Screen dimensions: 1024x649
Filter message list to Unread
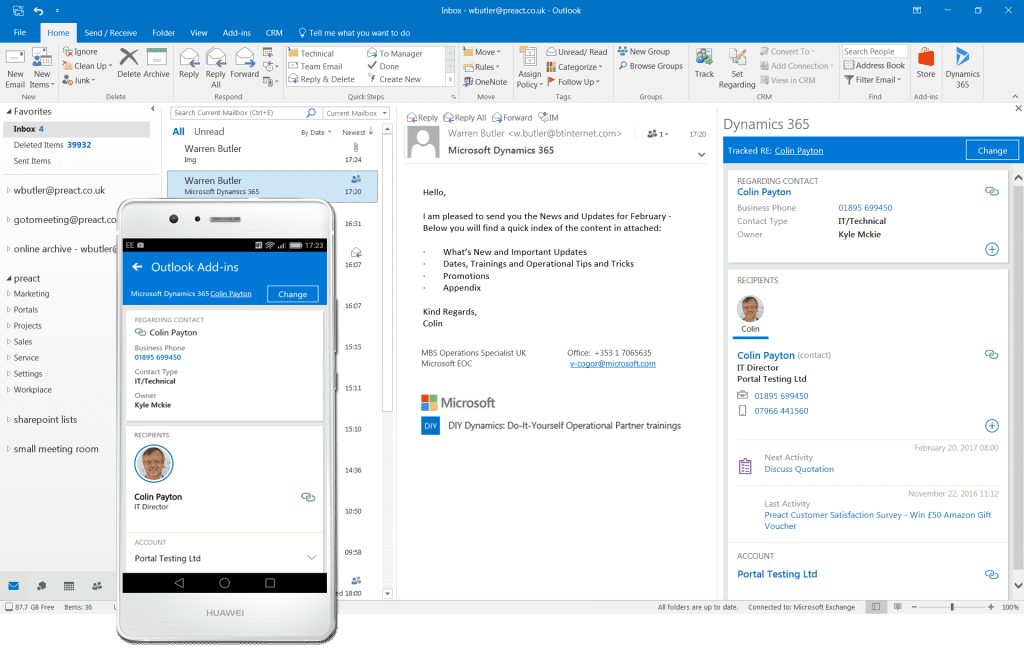coord(209,132)
